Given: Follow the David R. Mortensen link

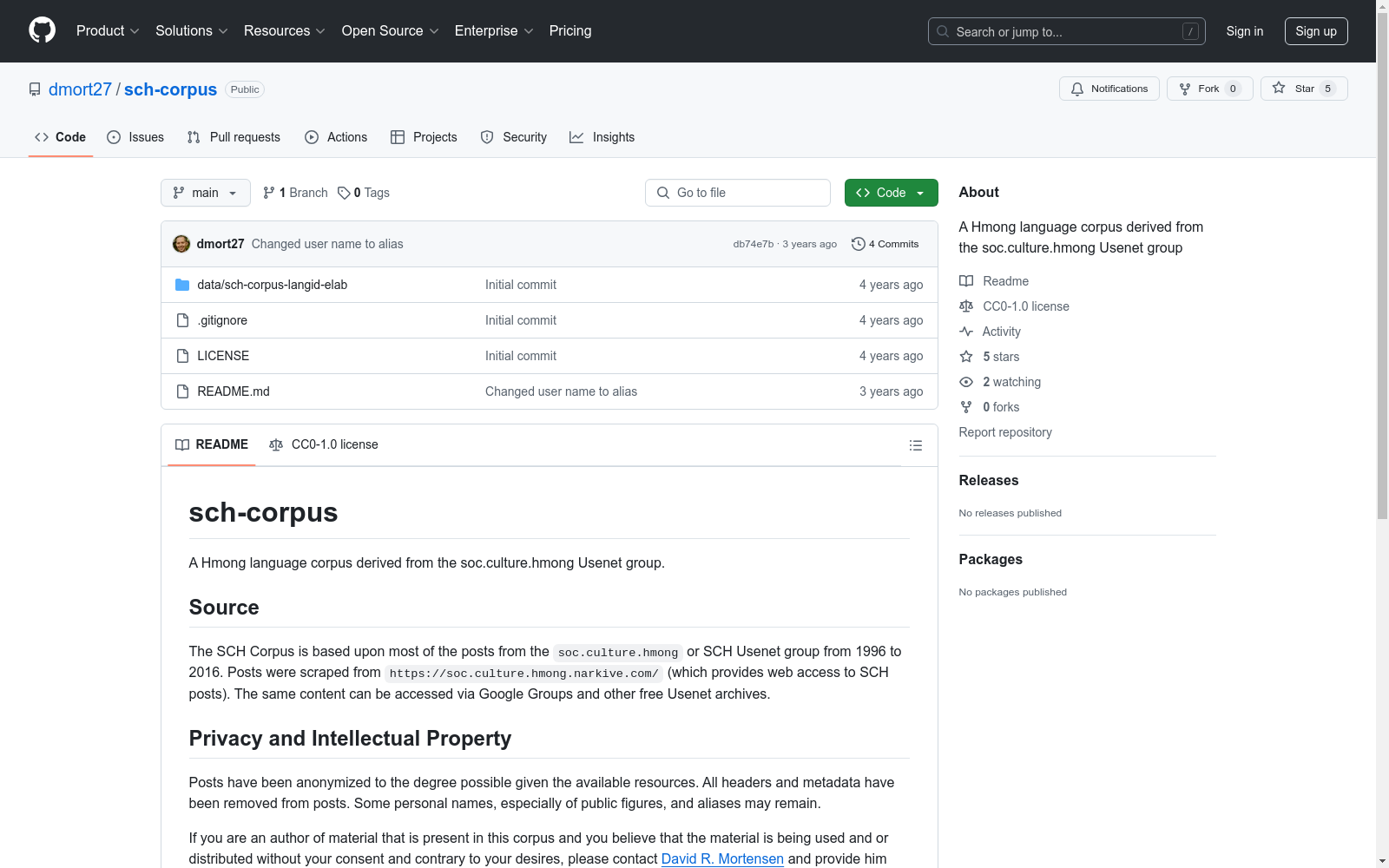Looking at the screenshot, I should (x=722, y=858).
